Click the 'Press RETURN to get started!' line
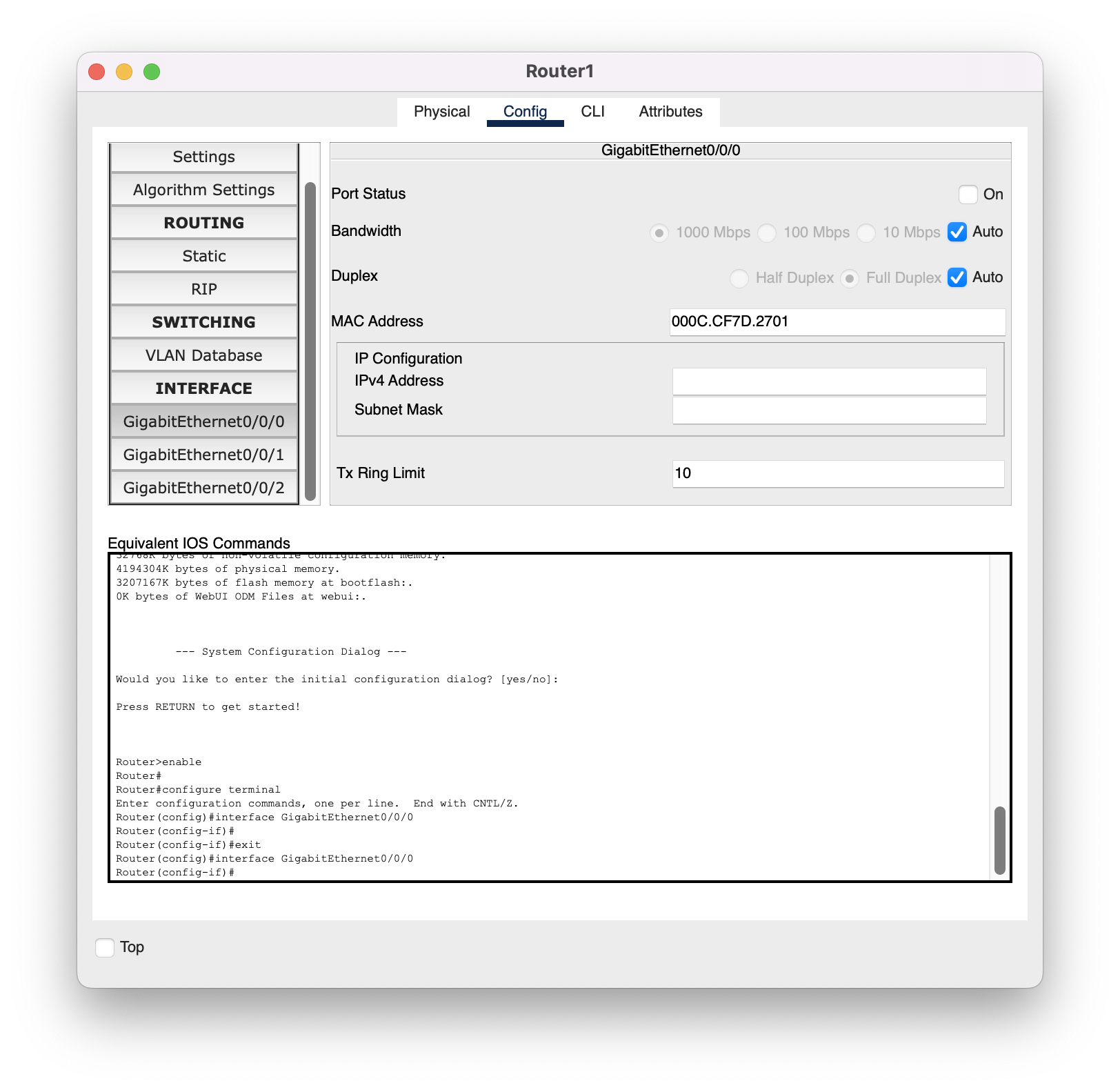This screenshot has height=1090, width=1120. point(208,707)
